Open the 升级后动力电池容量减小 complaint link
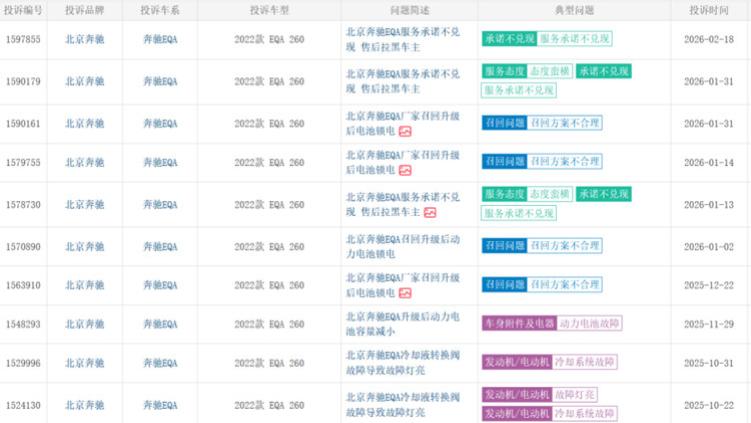 pyautogui.click(x=403, y=324)
